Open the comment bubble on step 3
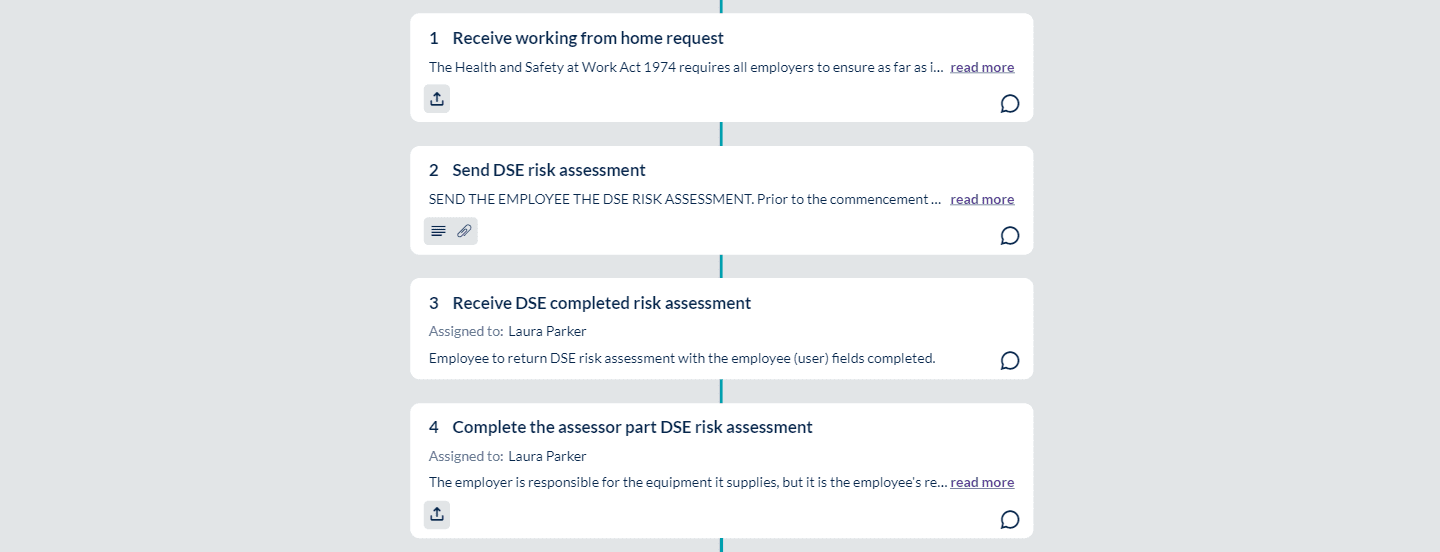Screen dimensions: 1440x552 [1010, 361]
